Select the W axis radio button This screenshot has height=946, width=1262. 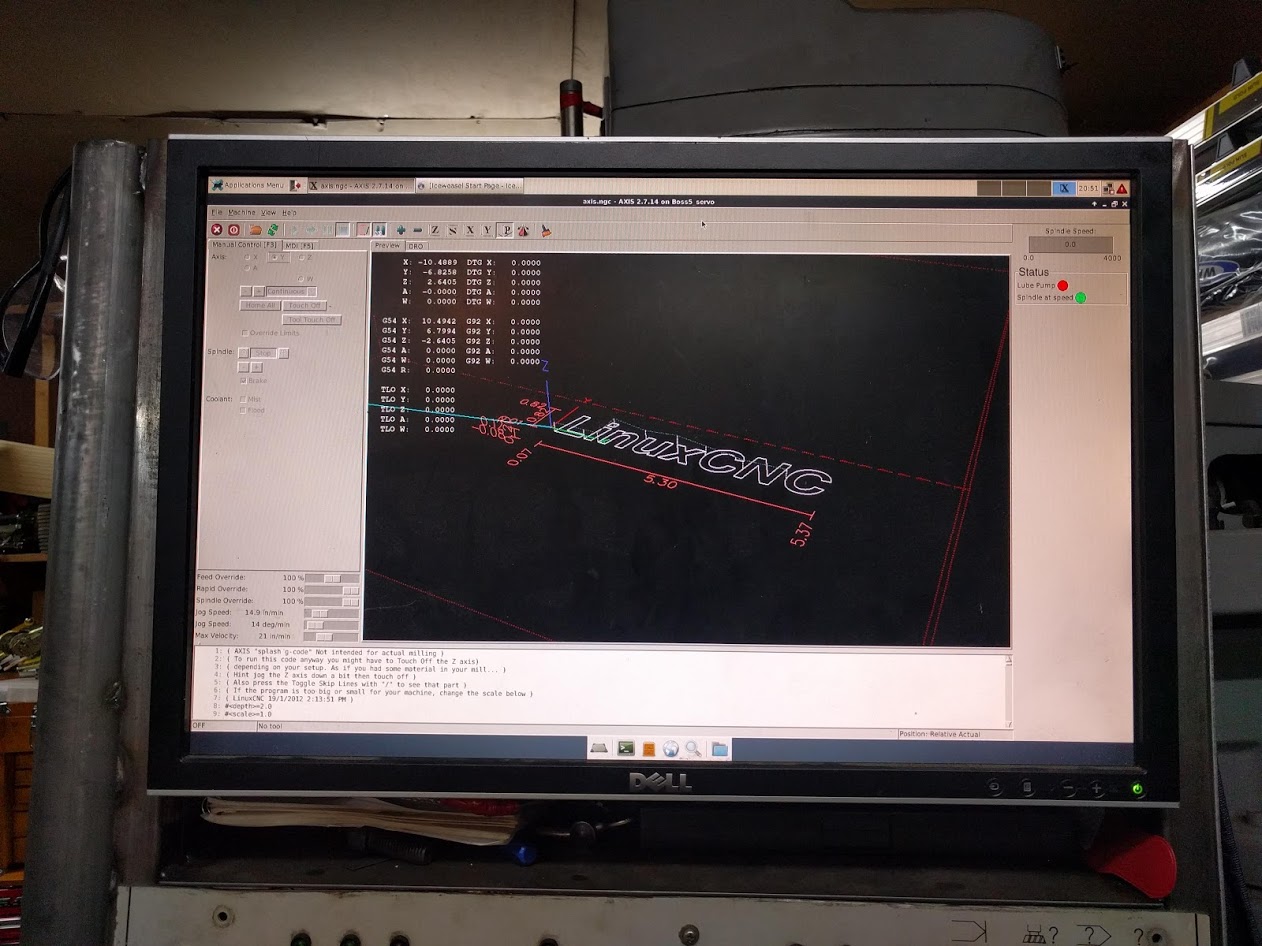click(x=303, y=279)
